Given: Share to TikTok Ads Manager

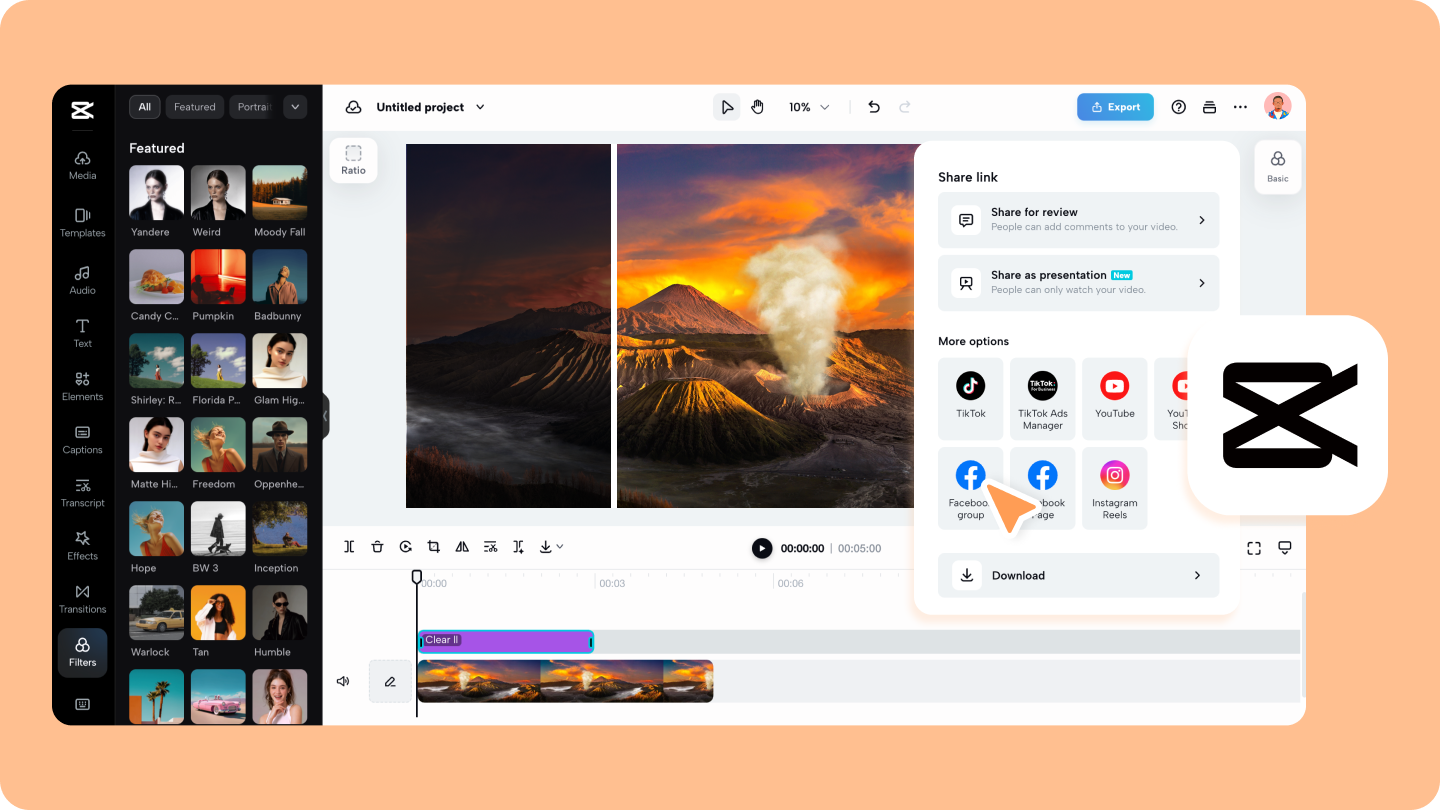Looking at the screenshot, I should coord(1042,398).
